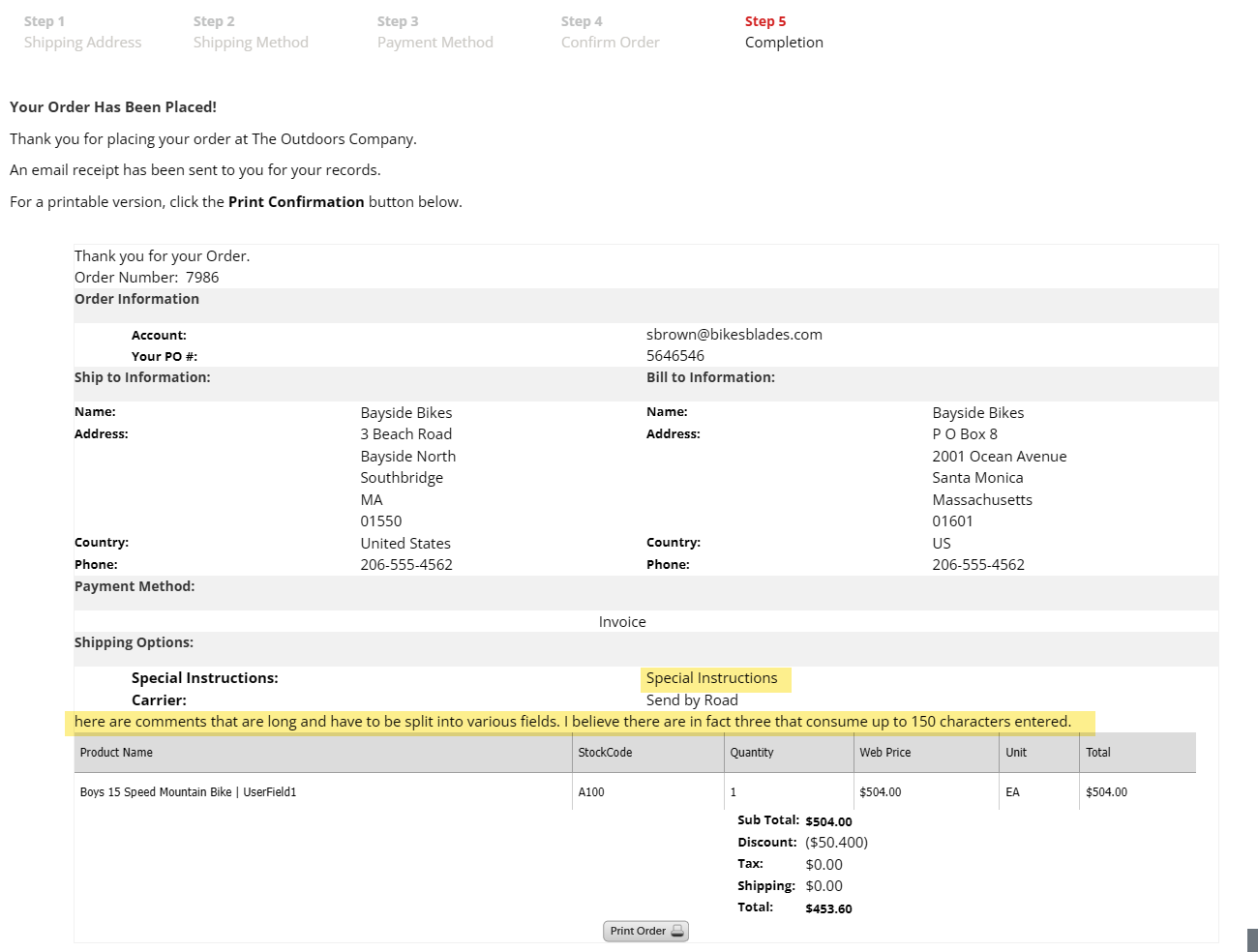This screenshot has width=1258, height=952.
Task: Click 2001 Ocean Avenue text
Action: pyautogui.click(x=999, y=457)
